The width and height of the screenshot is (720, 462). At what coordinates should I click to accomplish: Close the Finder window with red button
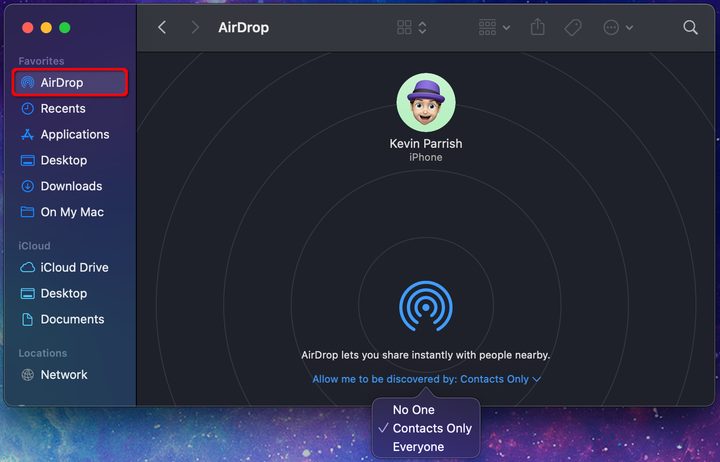28,28
